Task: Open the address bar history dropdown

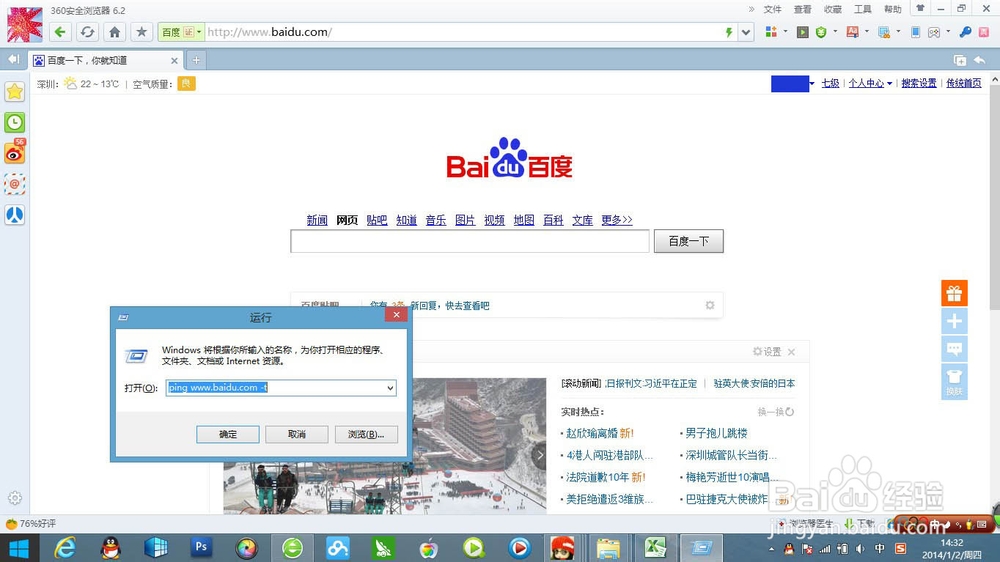Action: point(746,32)
